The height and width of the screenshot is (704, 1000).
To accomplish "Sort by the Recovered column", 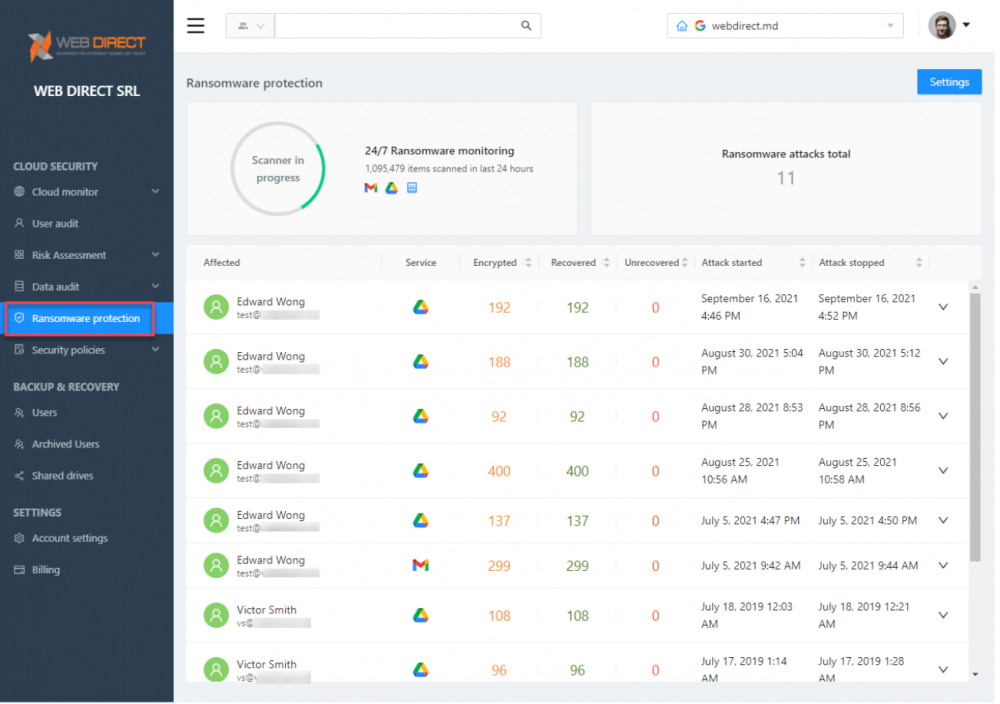I will pos(607,262).
